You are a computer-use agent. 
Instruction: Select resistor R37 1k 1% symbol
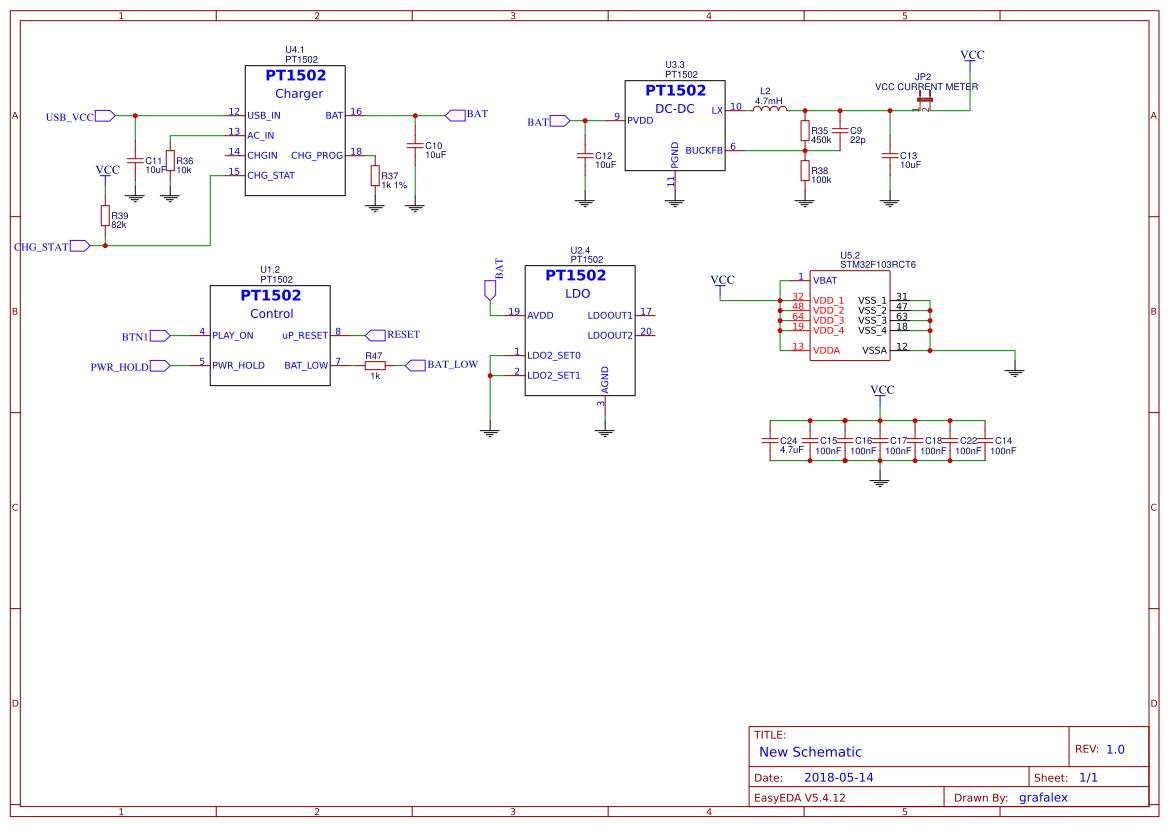375,176
